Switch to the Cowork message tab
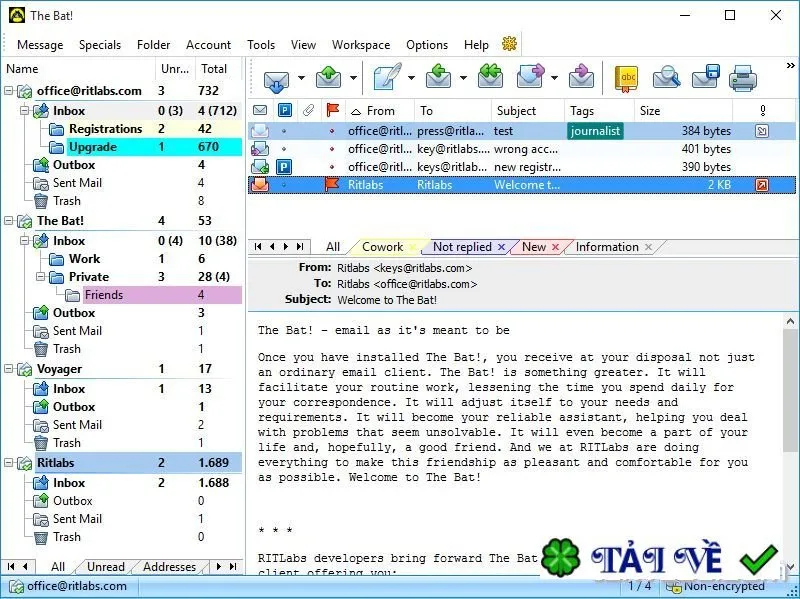 pos(383,247)
